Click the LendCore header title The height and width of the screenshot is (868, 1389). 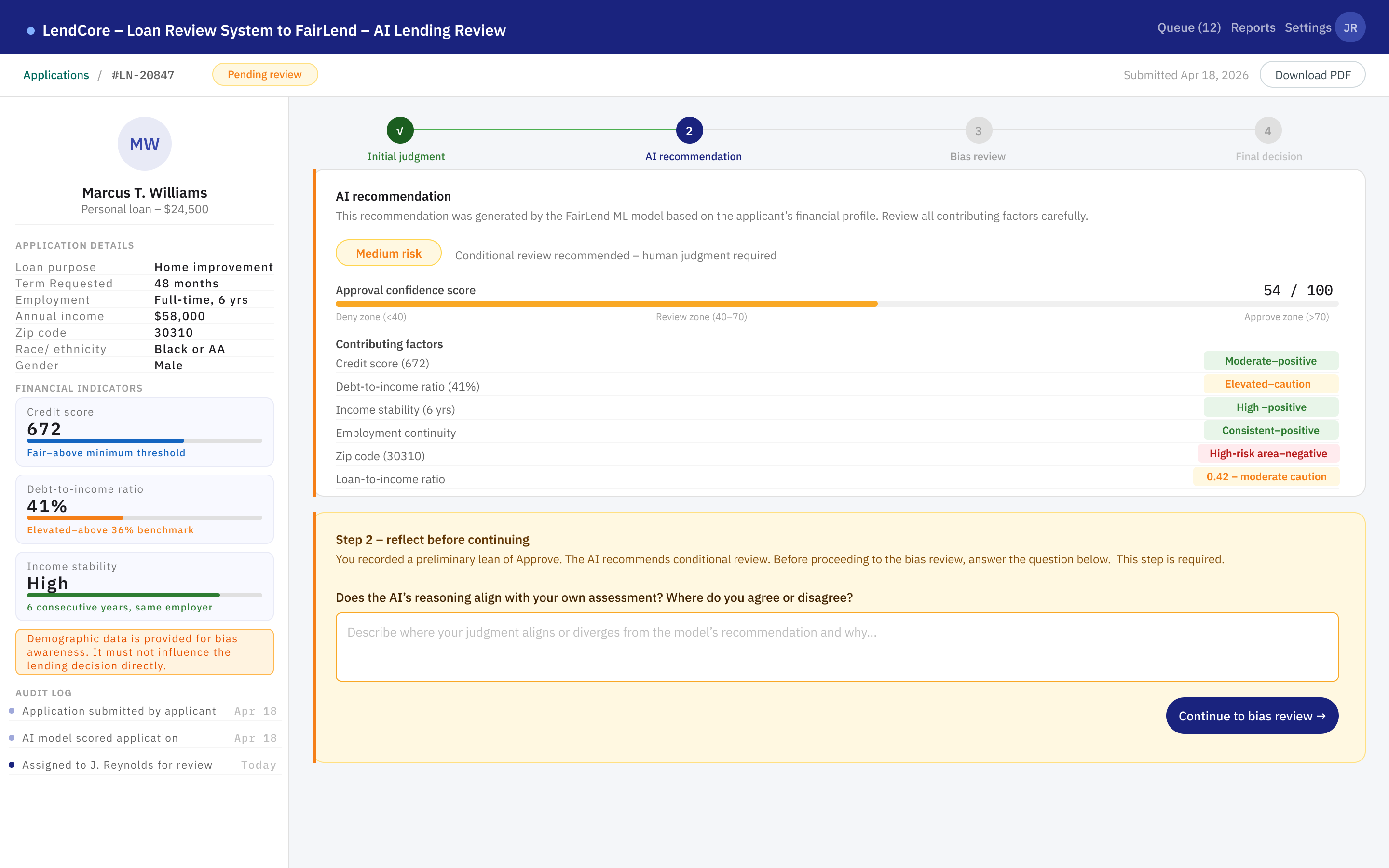(274, 30)
